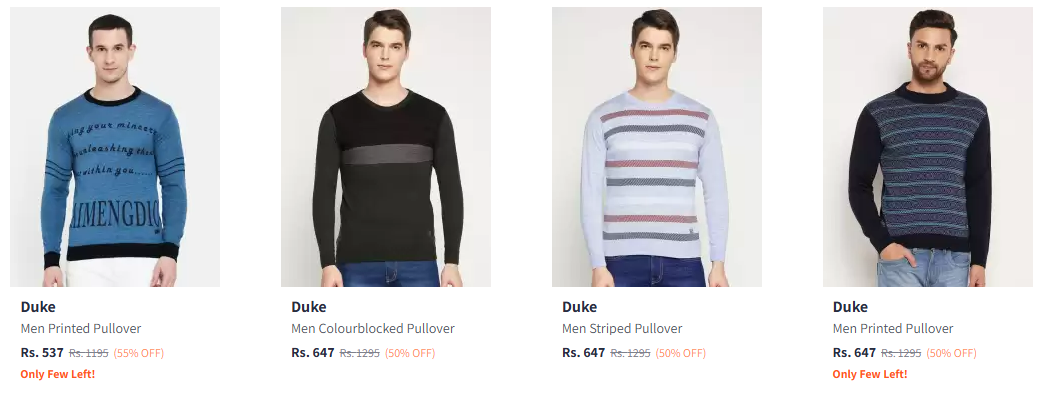Image resolution: width=1050 pixels, height=401 pixels.
Task: Open the blue printed pullover product image
Action: pyautogui.click(x=115, y=147)
